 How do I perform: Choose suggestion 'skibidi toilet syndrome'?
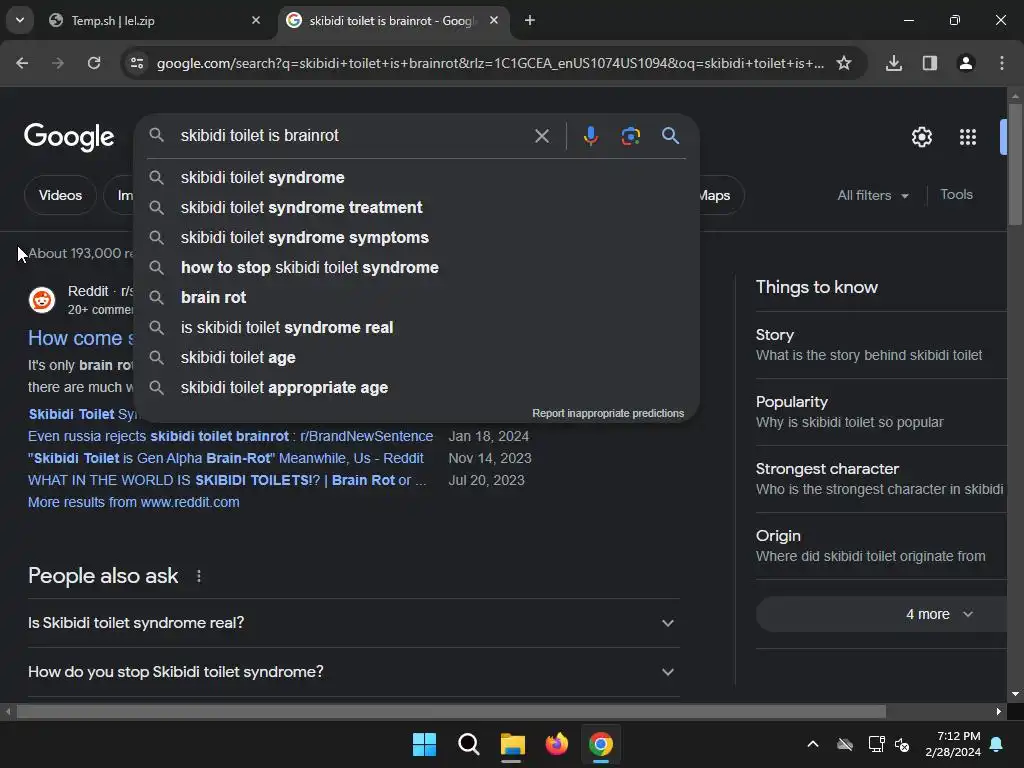(417, 178)
